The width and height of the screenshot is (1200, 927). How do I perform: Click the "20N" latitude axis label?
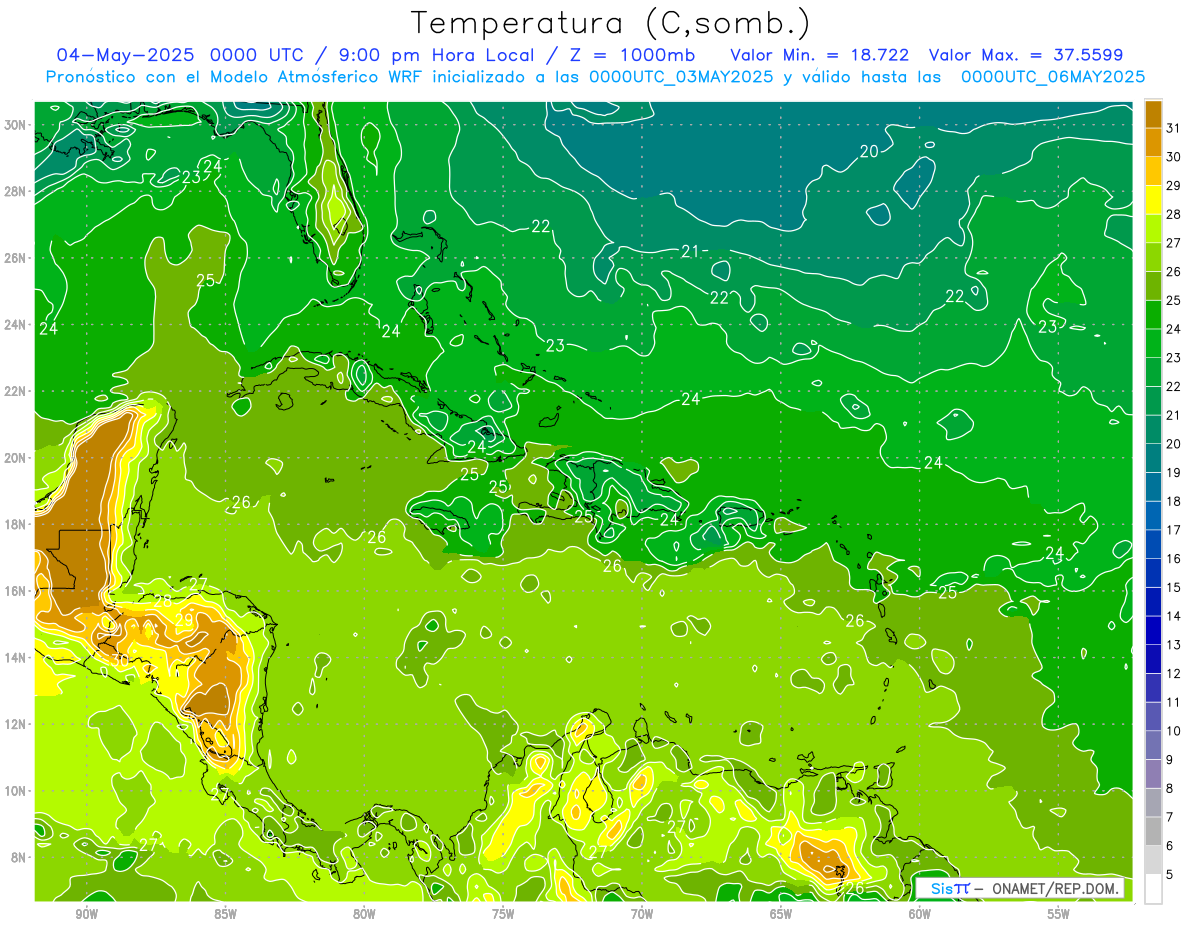[x=14, y=457]
